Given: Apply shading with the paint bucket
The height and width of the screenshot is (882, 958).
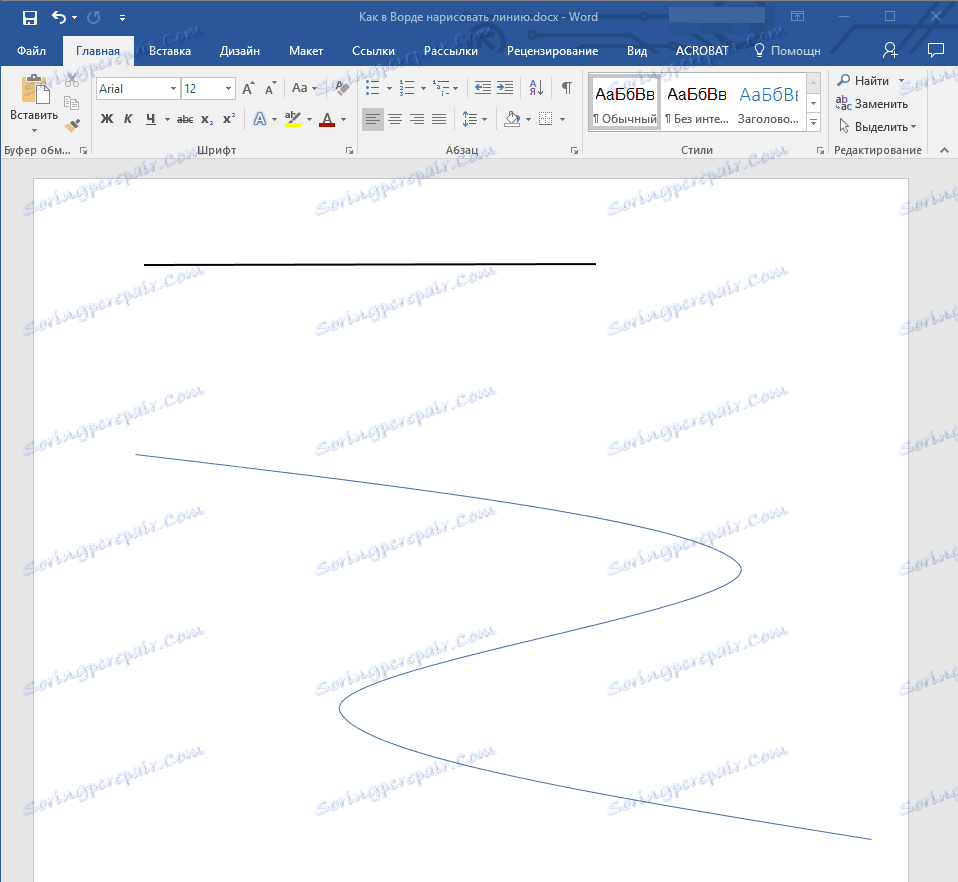Looking at the screenshot, I should 512,119.
